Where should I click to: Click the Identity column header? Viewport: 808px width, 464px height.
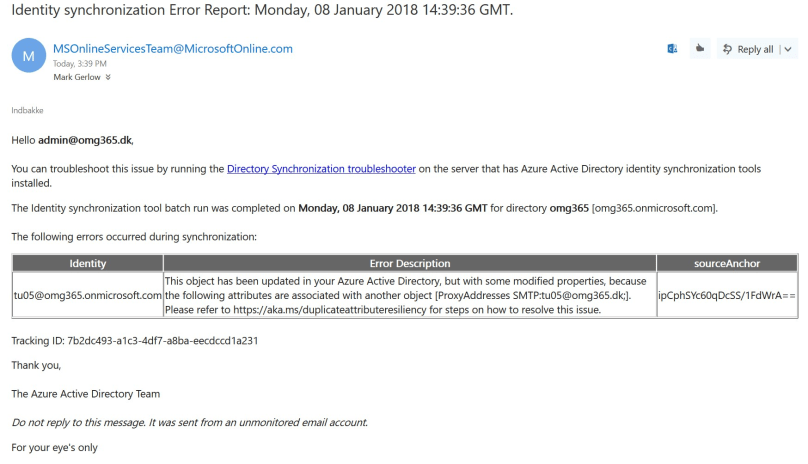click(x=87, y=263)
